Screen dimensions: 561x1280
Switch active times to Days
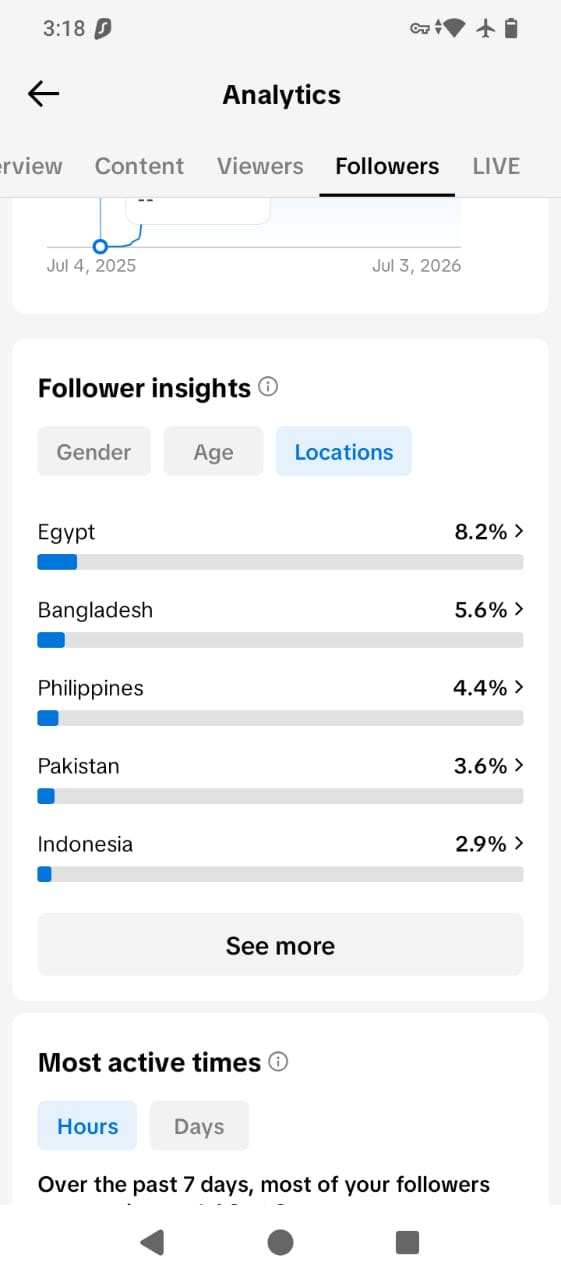199,1126
